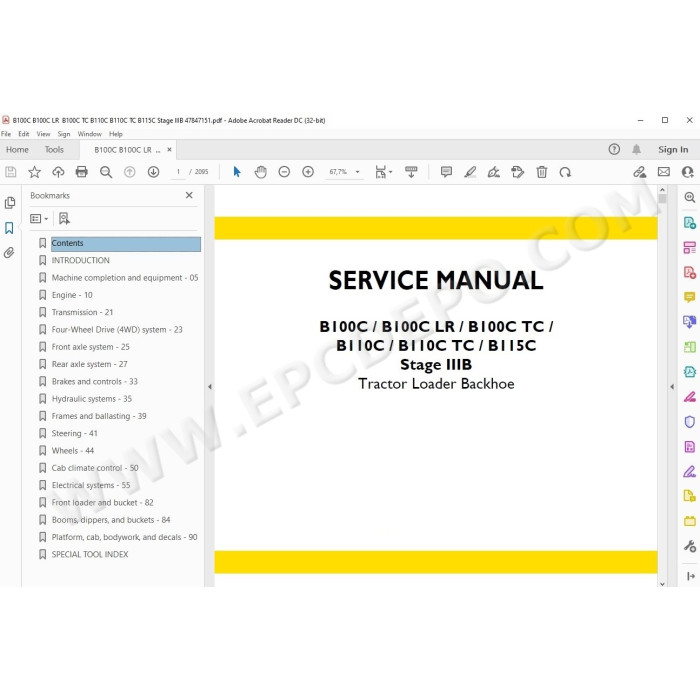700x700 pixels.
Task: Open search tool in right pane
Action: pos(690,197)
